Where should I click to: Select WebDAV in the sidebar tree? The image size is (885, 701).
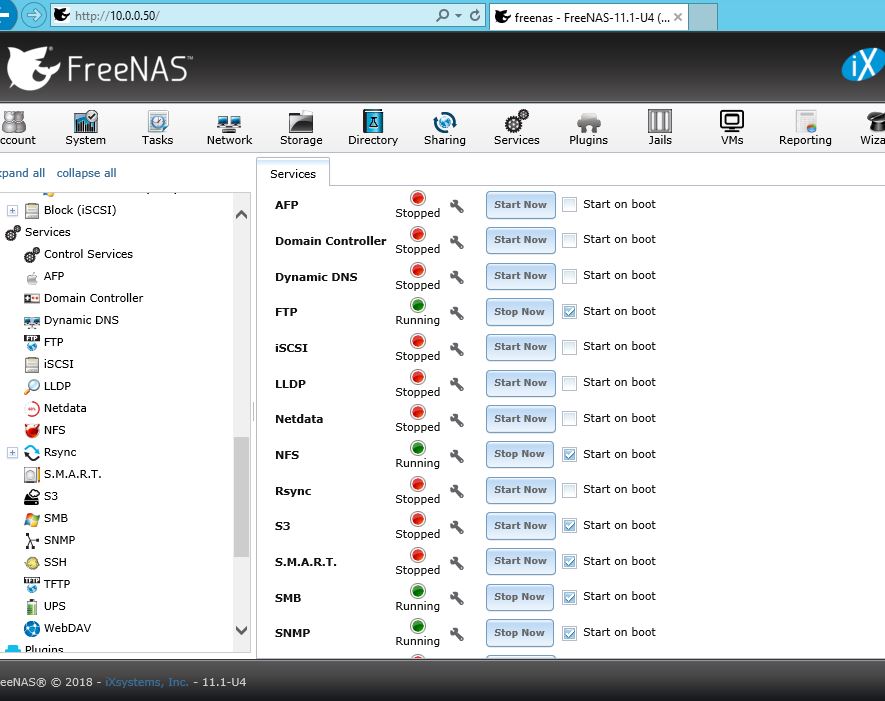pos(67,628)
